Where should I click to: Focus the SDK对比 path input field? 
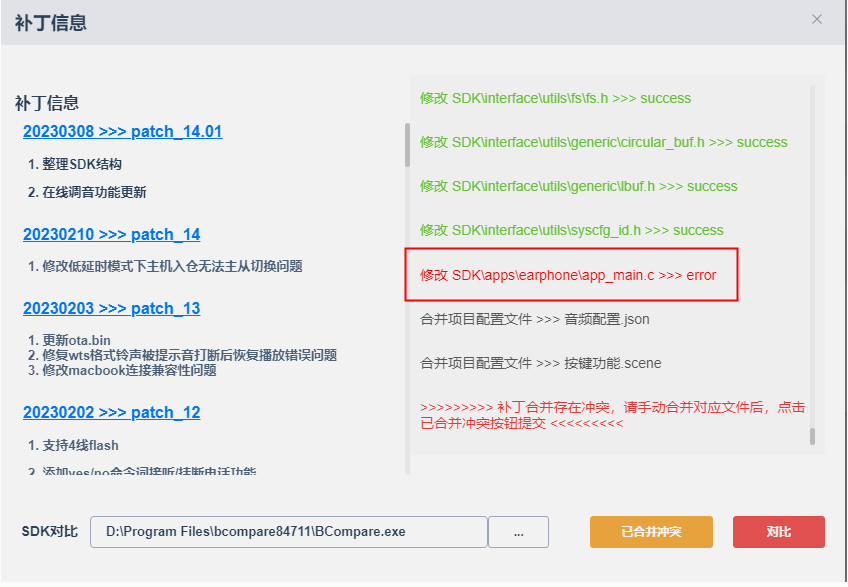click(289, 532)
